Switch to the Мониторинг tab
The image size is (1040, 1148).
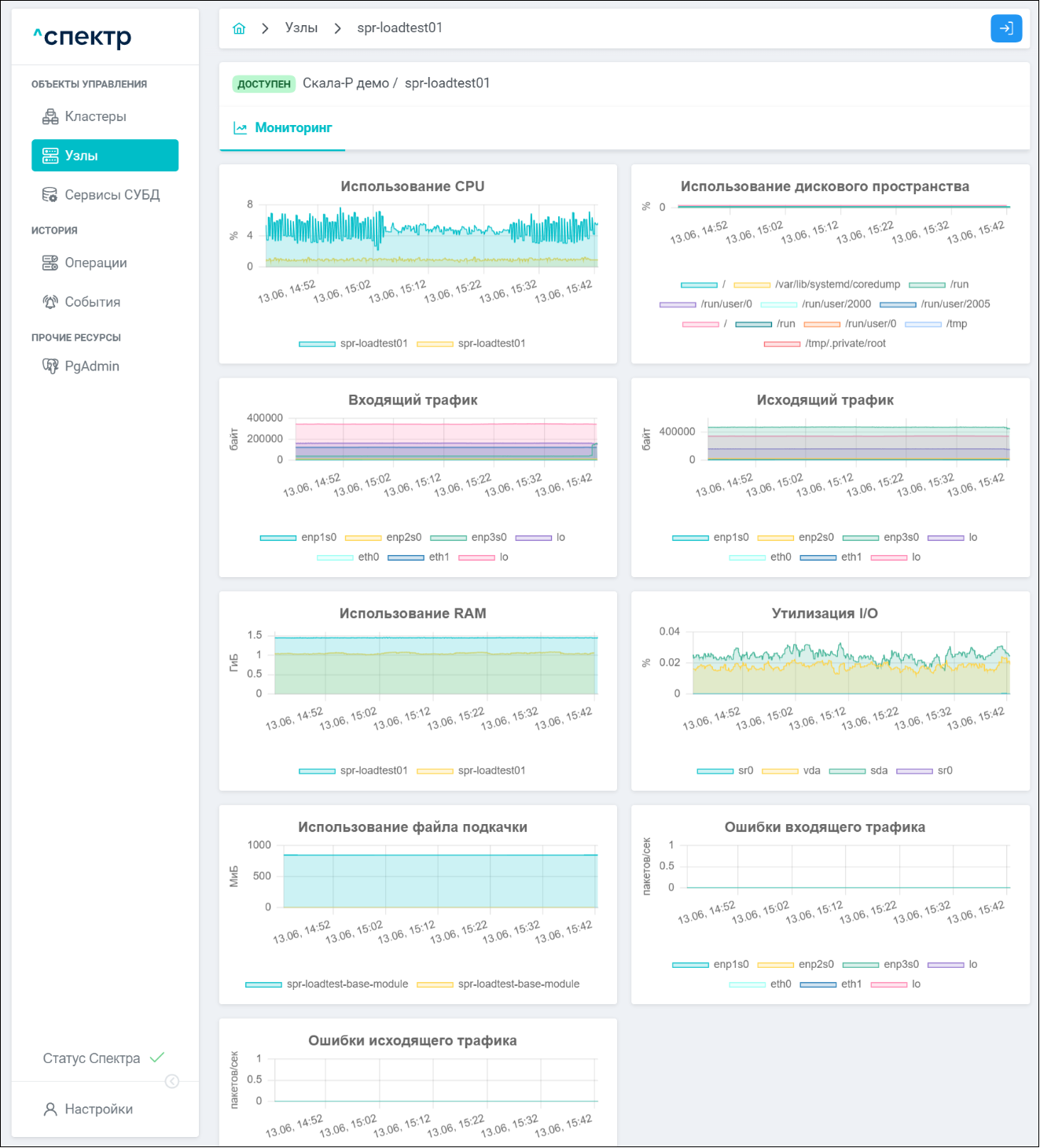click(x=283, y=128)
